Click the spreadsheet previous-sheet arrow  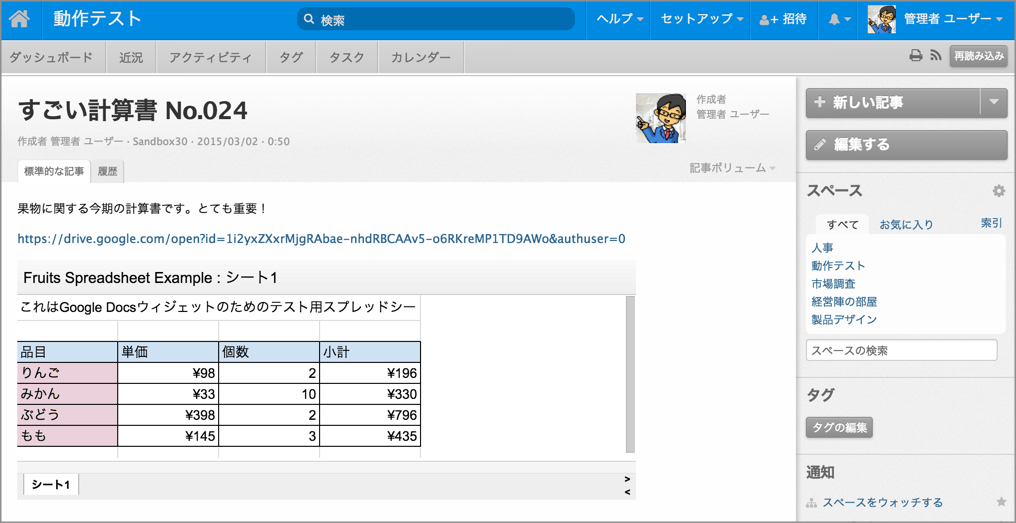(x=627, y=493)
